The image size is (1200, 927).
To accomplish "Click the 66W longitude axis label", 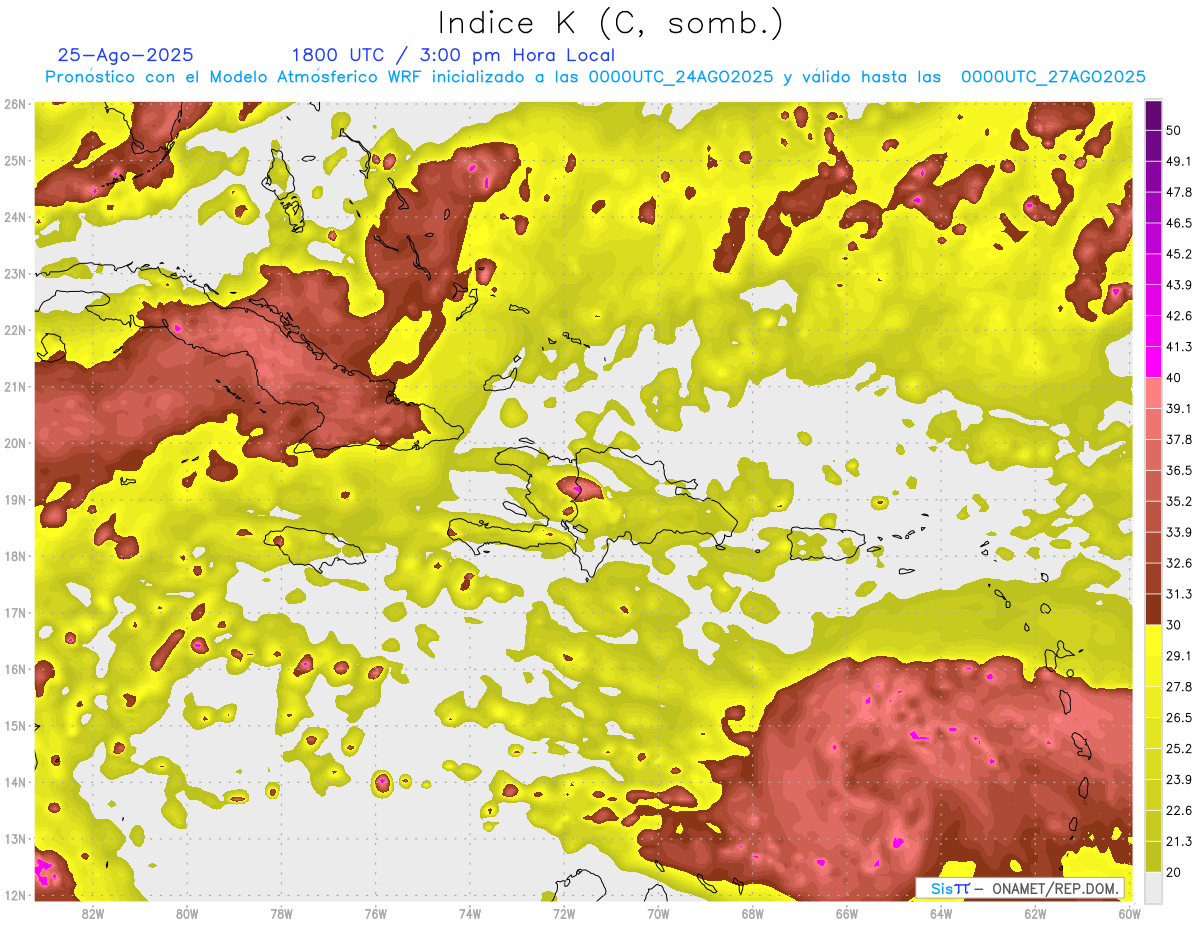I will click(847, 913).
